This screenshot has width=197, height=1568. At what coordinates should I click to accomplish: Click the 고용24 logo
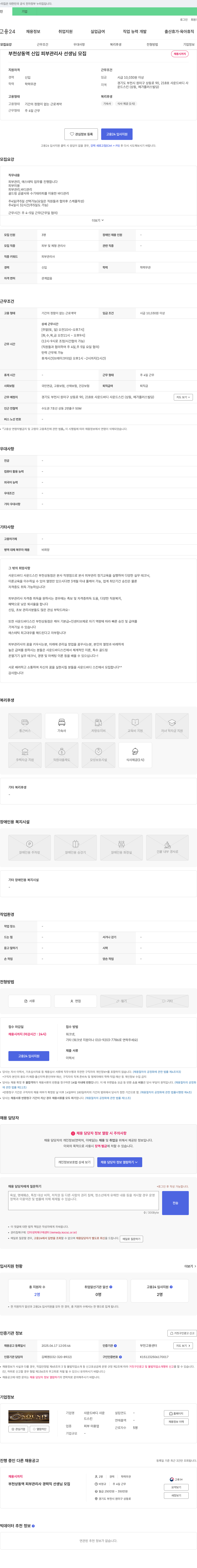[x=7, y=32]
